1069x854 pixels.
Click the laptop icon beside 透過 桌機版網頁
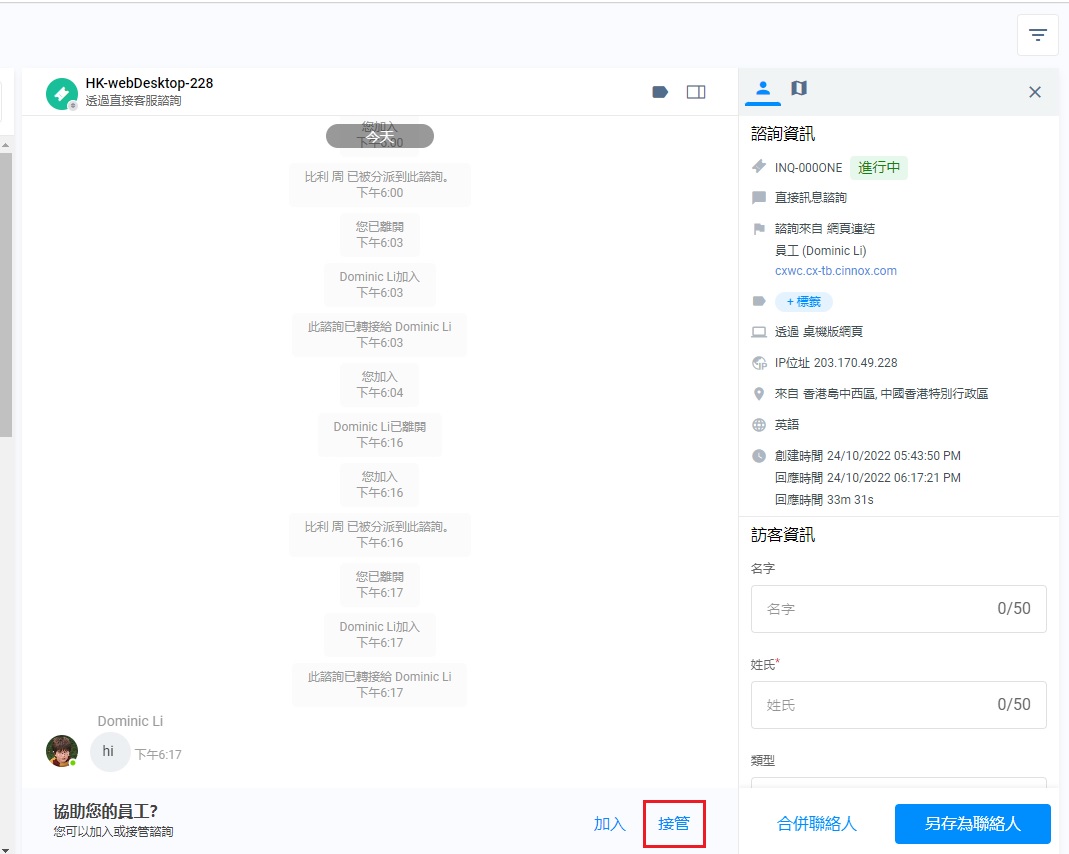pyautogui.click(x=759, y=332)
